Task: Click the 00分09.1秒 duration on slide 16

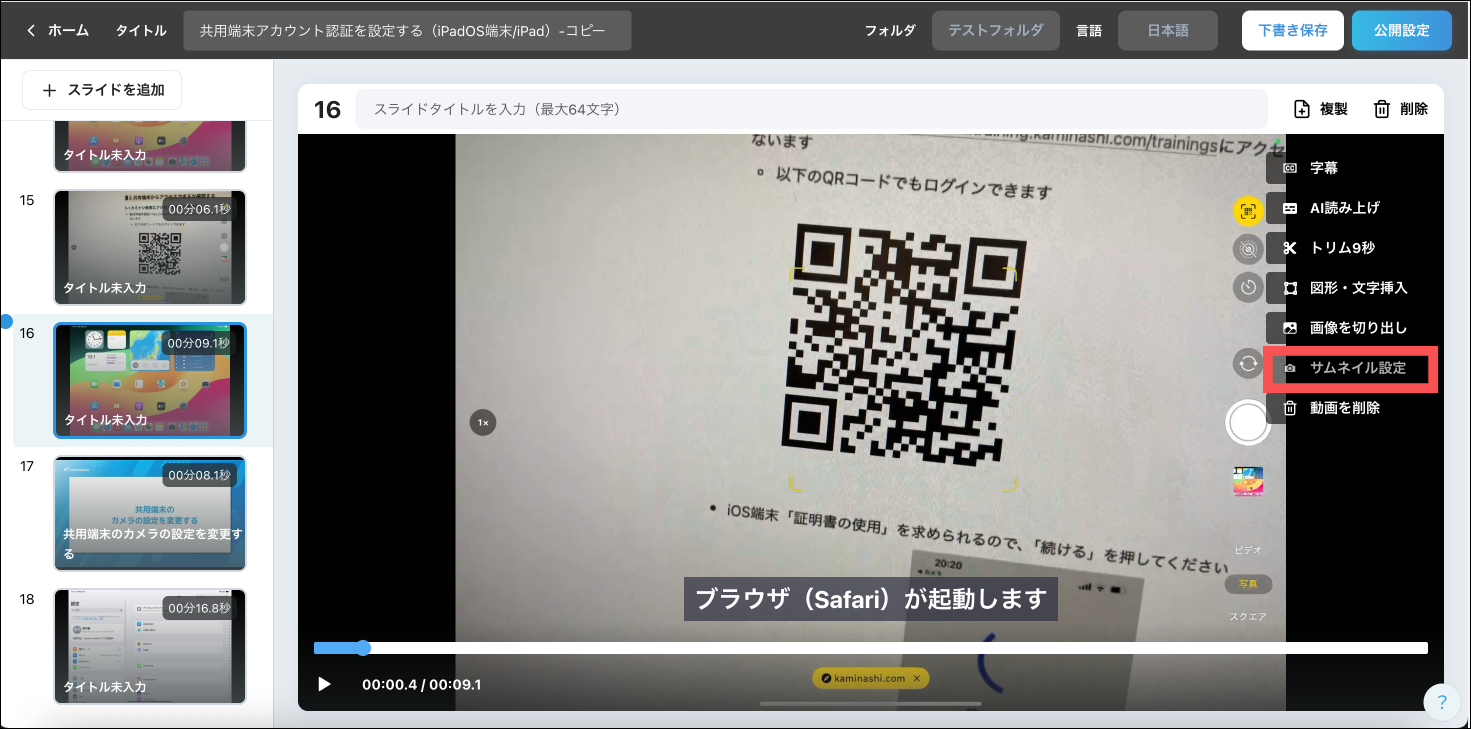Action: tap(198, 343)
